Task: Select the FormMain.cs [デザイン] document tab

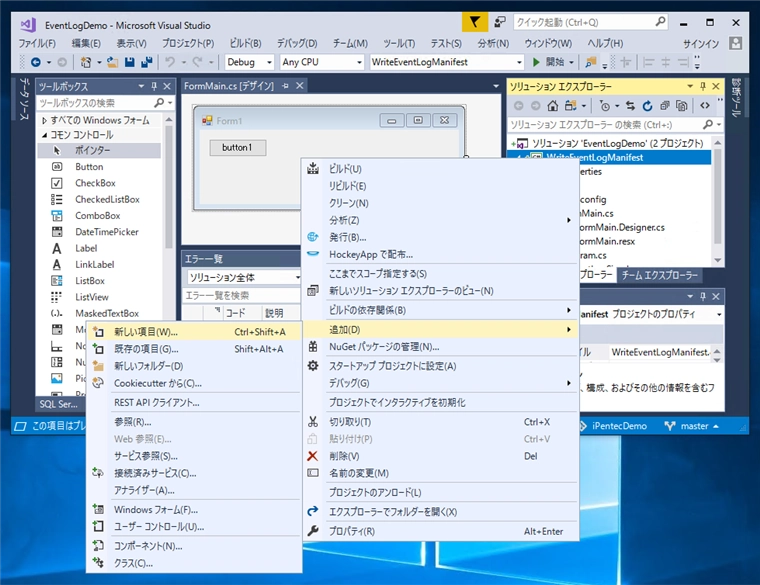Action: (x=229, y=86)
